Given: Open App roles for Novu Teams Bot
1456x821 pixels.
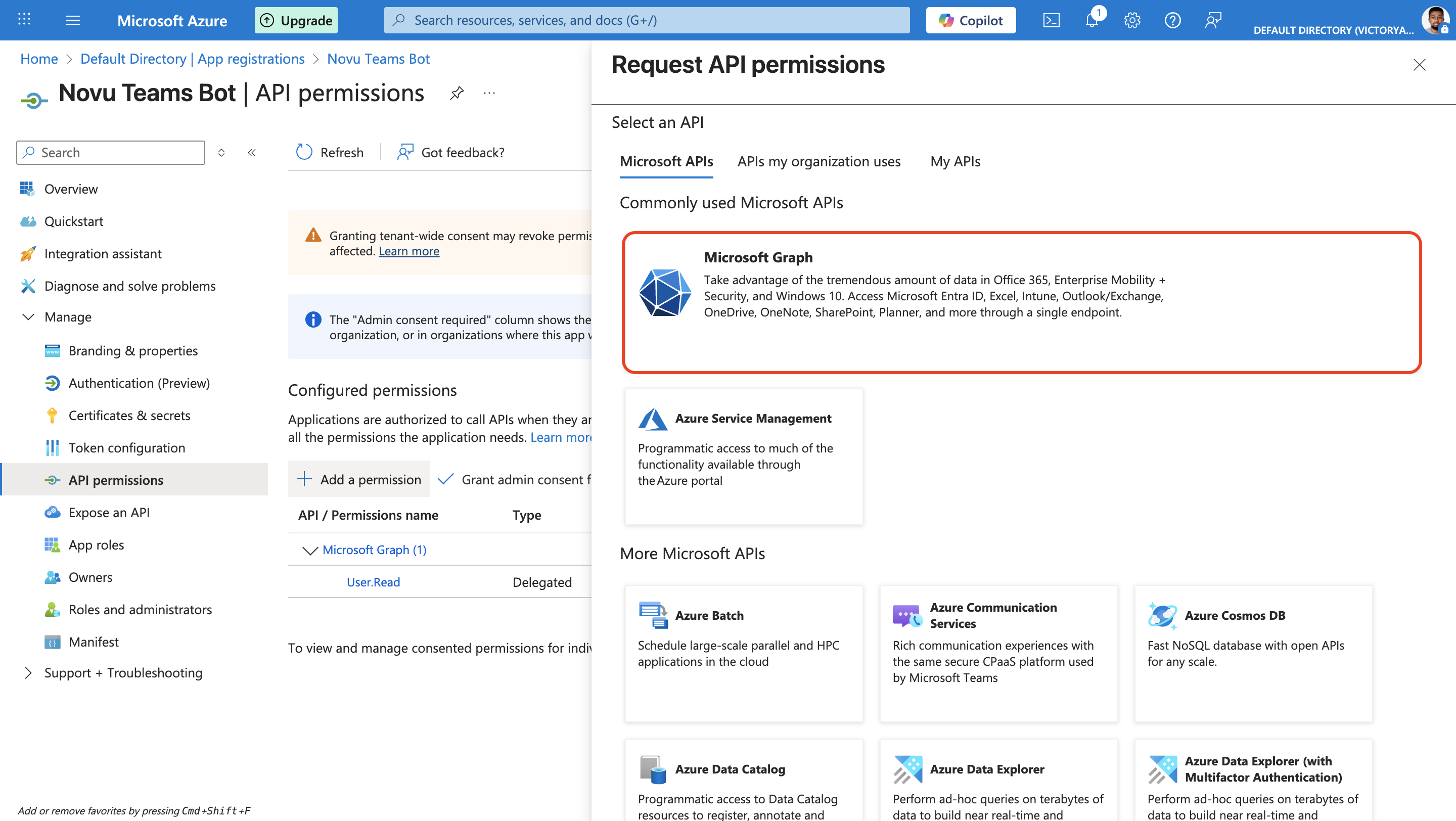Looking at the screenshot, I should (x=96, y=544).
